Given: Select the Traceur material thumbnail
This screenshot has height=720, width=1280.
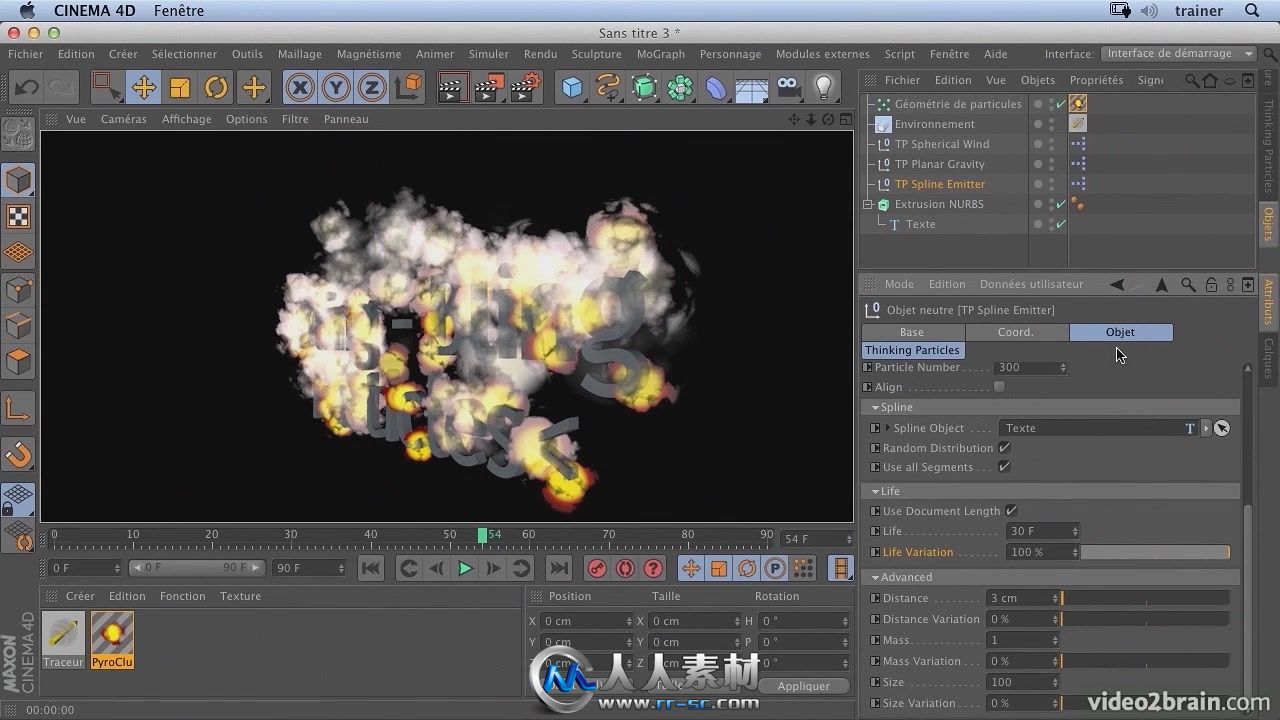Looking at the screenshot, I should (63, 640).
